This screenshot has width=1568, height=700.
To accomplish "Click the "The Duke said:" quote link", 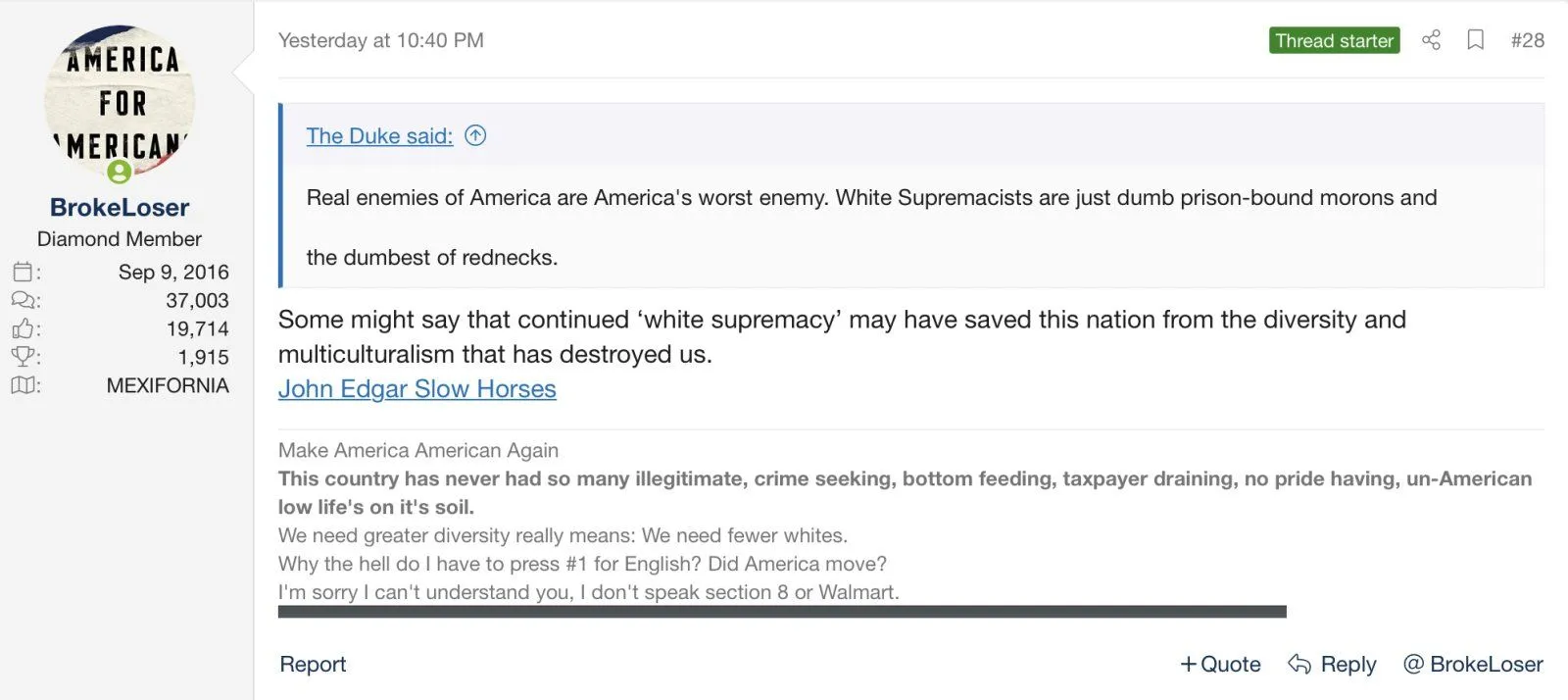I will click(379, 135).
